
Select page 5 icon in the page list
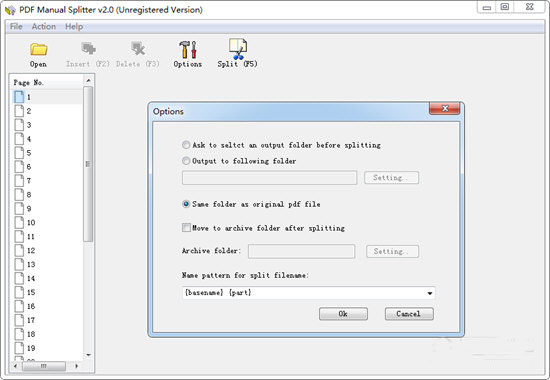pyautogui.click(x=19, y=153)
